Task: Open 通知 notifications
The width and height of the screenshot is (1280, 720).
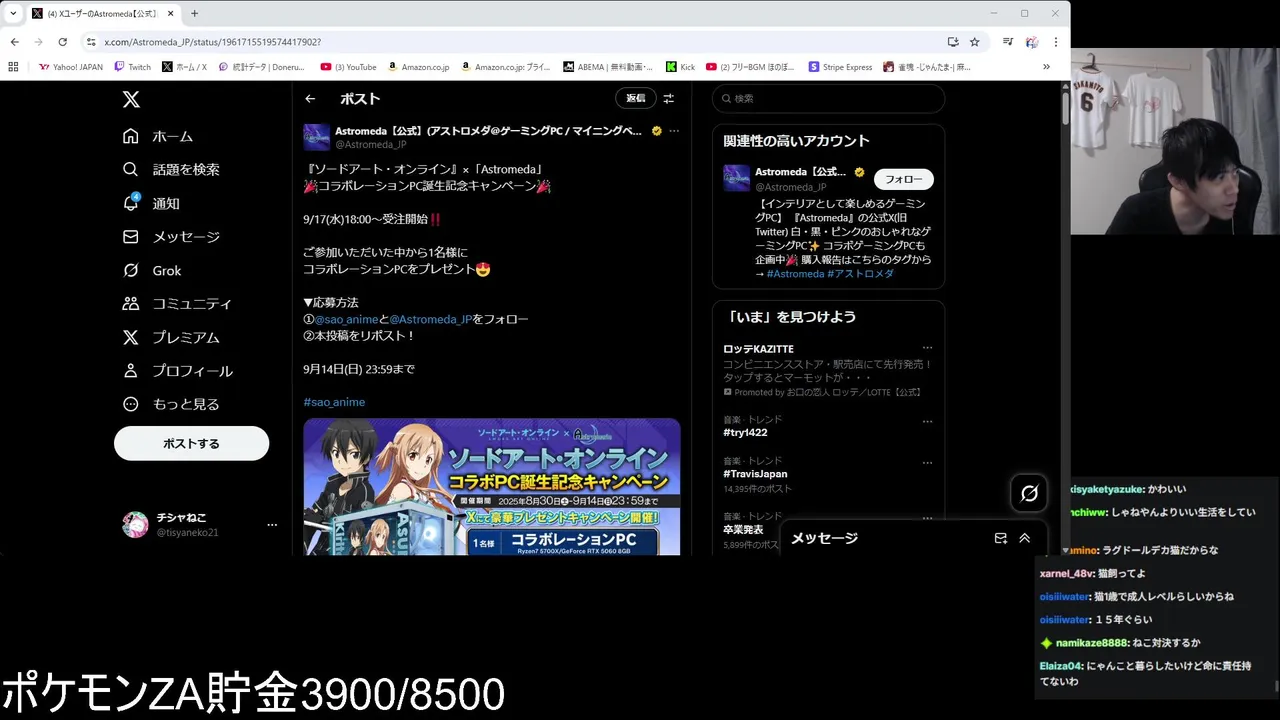Action: click(151, 203)
